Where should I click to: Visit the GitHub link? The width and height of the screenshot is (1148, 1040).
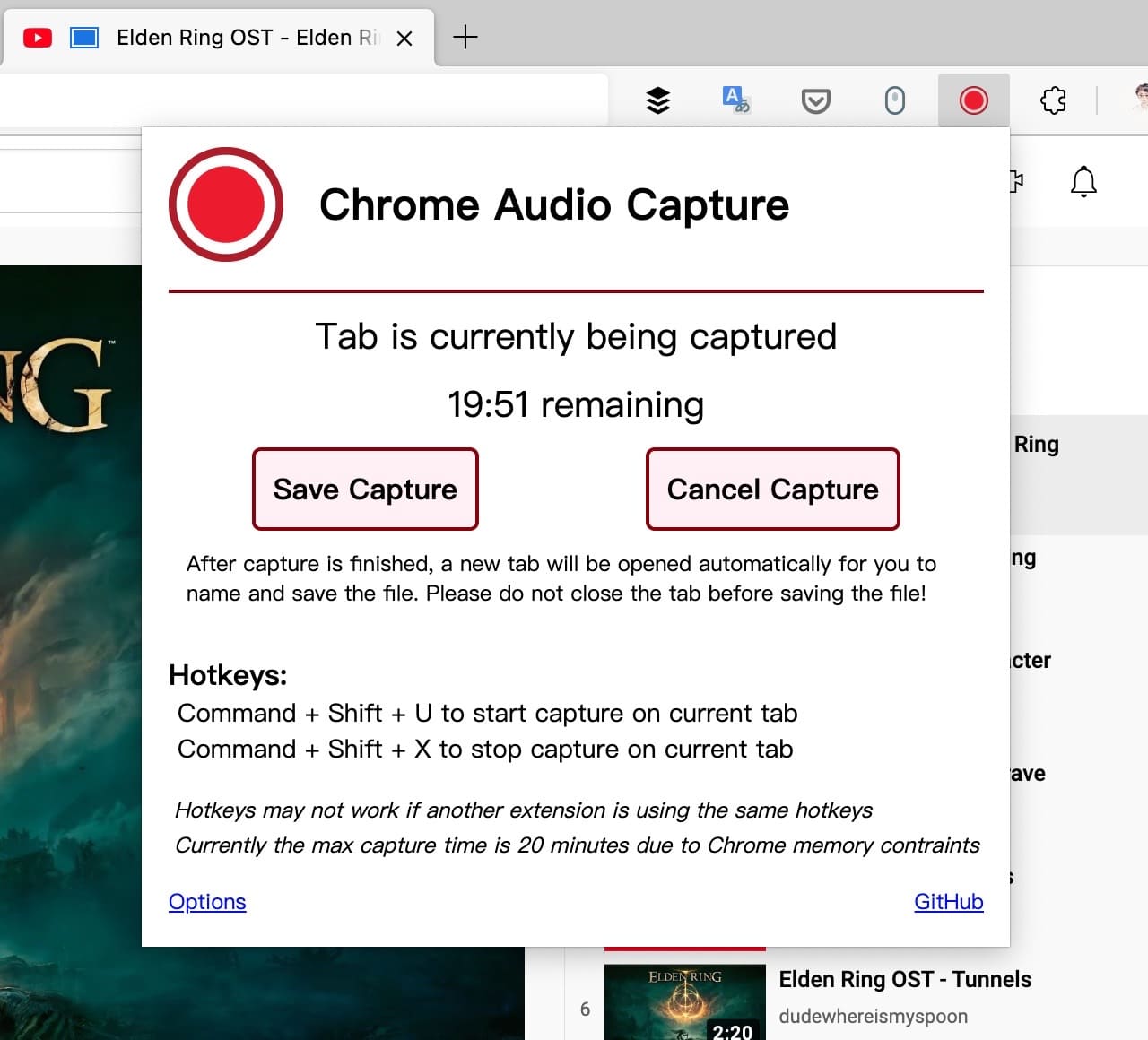tap(948, 902)
